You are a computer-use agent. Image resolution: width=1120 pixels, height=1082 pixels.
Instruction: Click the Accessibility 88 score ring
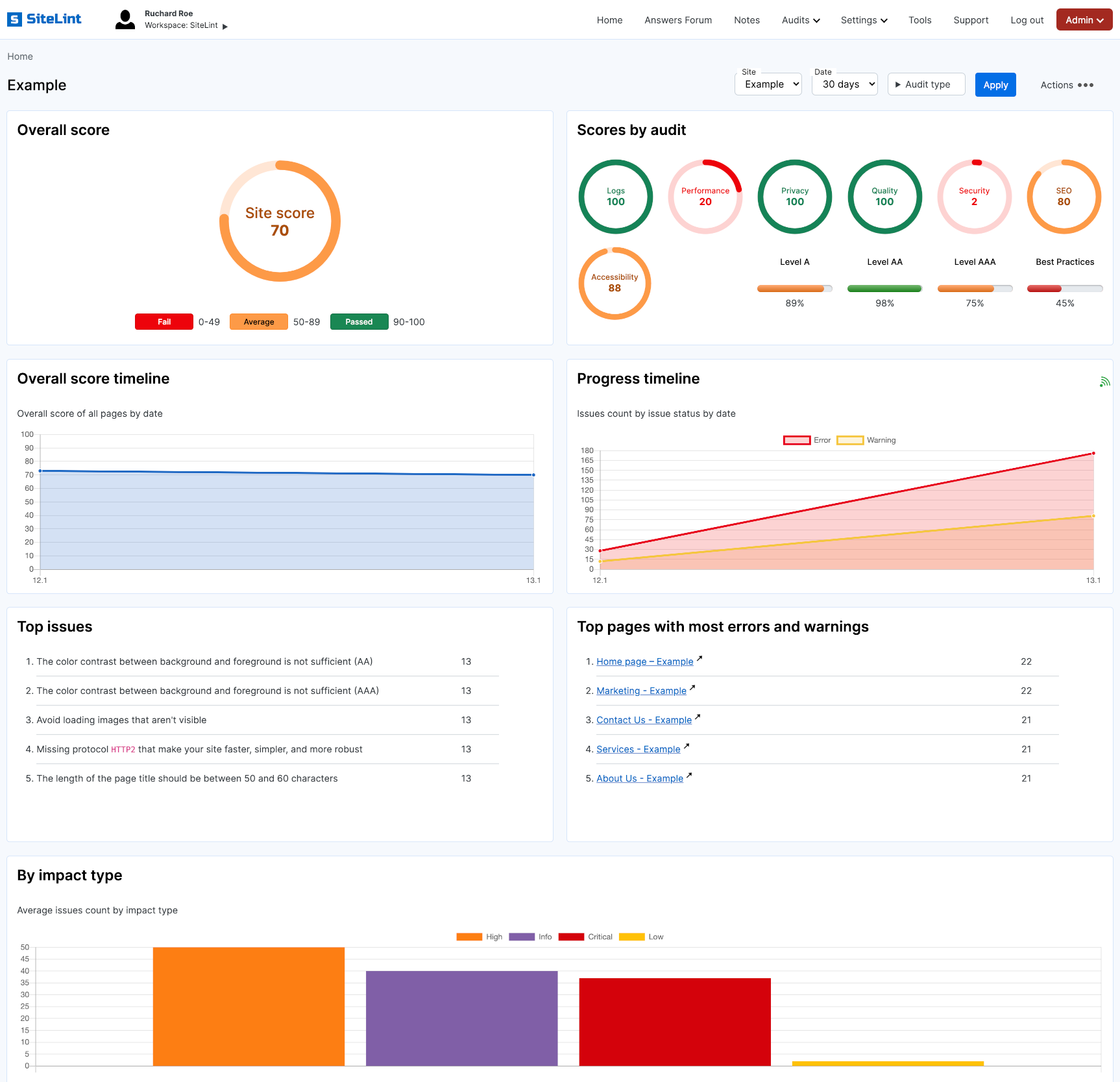coord(615,283)
